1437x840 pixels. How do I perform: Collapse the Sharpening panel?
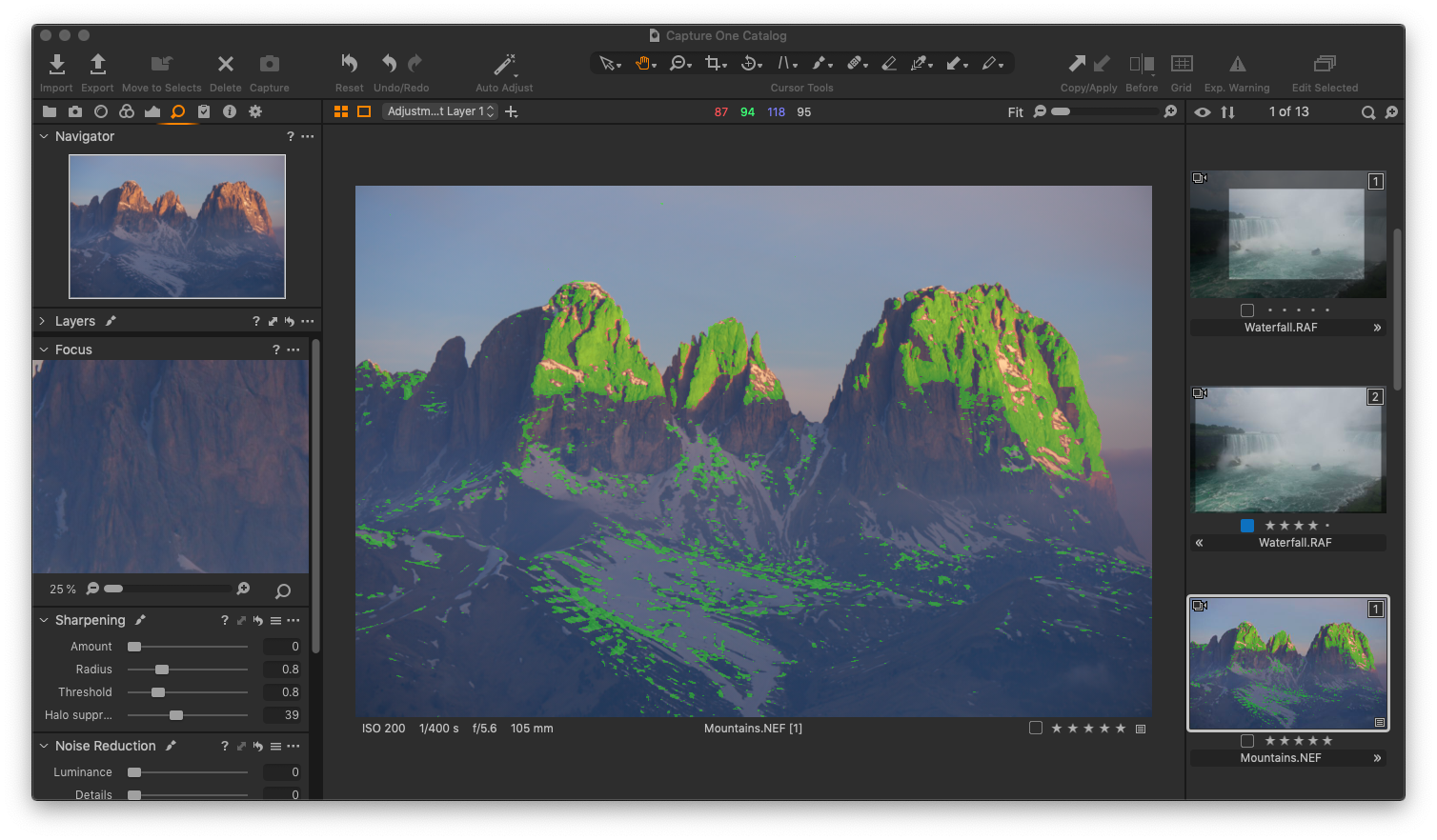click(x=44, y=620)
